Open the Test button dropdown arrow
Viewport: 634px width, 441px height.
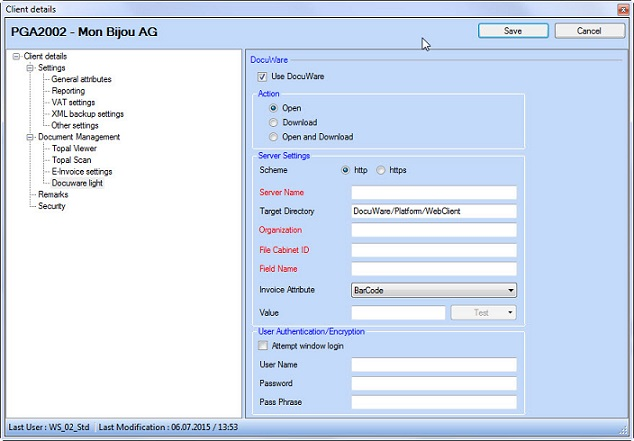(x=511, y=313)
